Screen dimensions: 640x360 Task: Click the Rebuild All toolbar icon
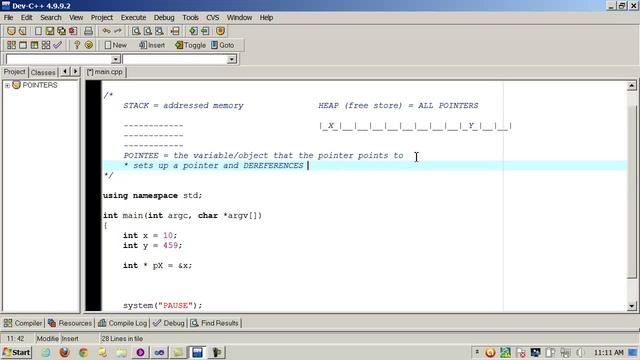46,45
